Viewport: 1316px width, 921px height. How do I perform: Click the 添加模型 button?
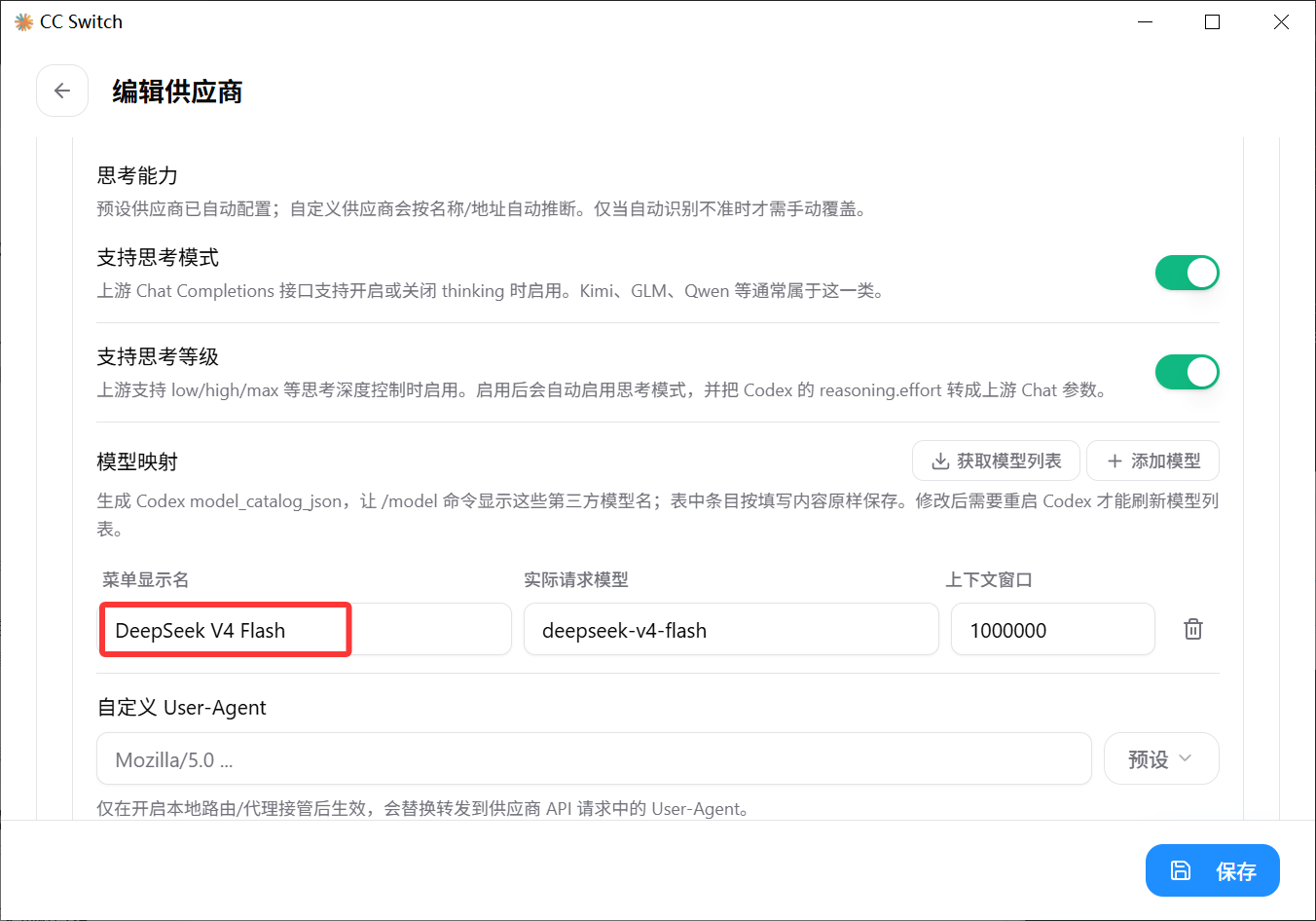click(1152, 460)
